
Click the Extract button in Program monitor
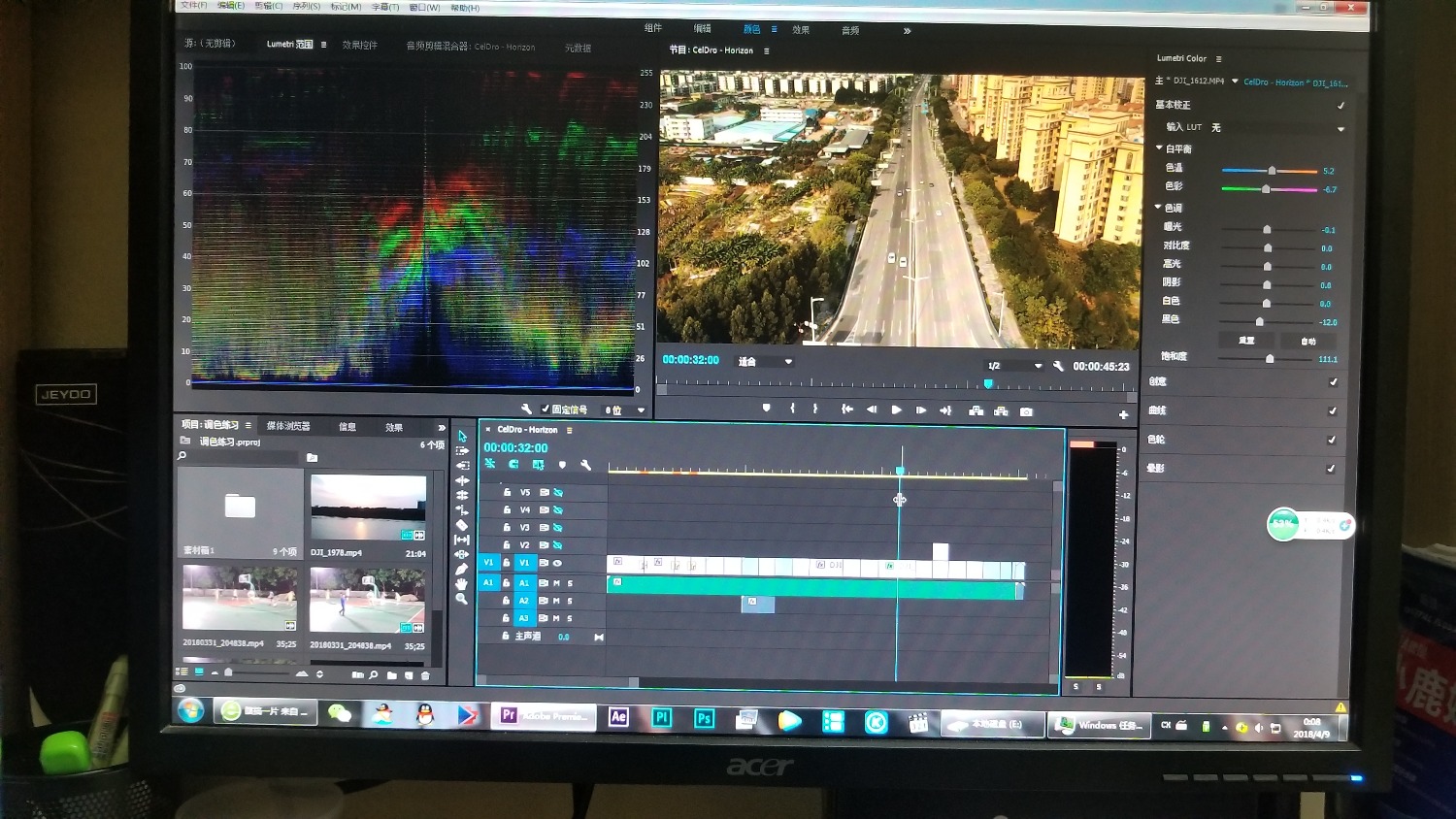pos(1001,410)
